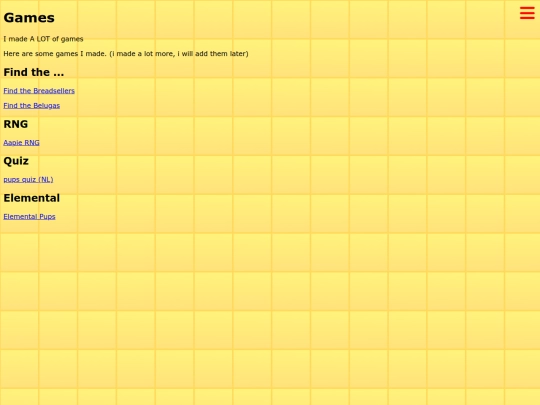The width and height of the screenshot is (540, 405).
Task: Launch the Aapie RNG game link
Action: click(x=21, y=142)
